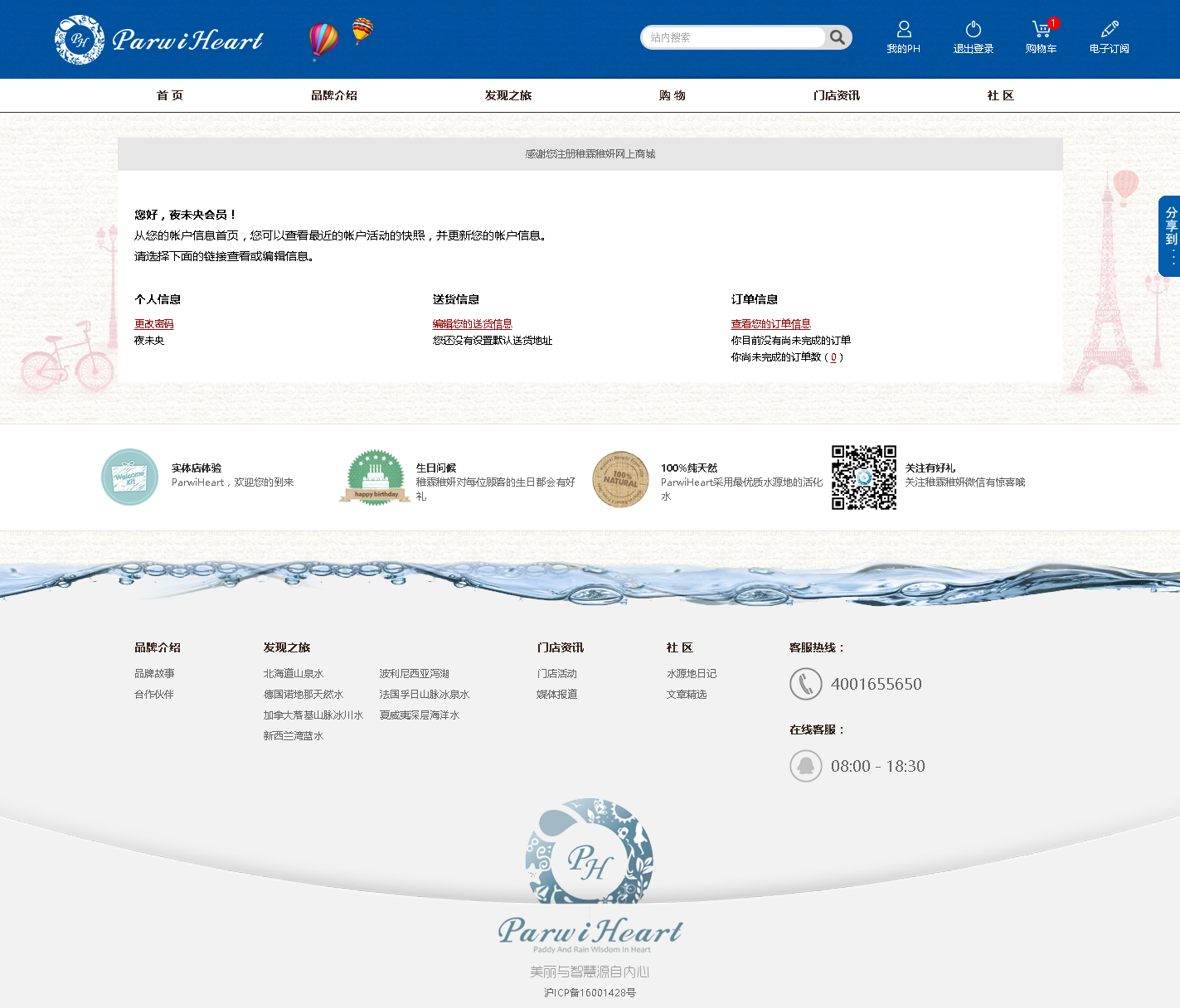Image resolution: width=1180 pixels, height=1008 pixels.
Task: Click the QQ online service icon
Action: [805, 766]
